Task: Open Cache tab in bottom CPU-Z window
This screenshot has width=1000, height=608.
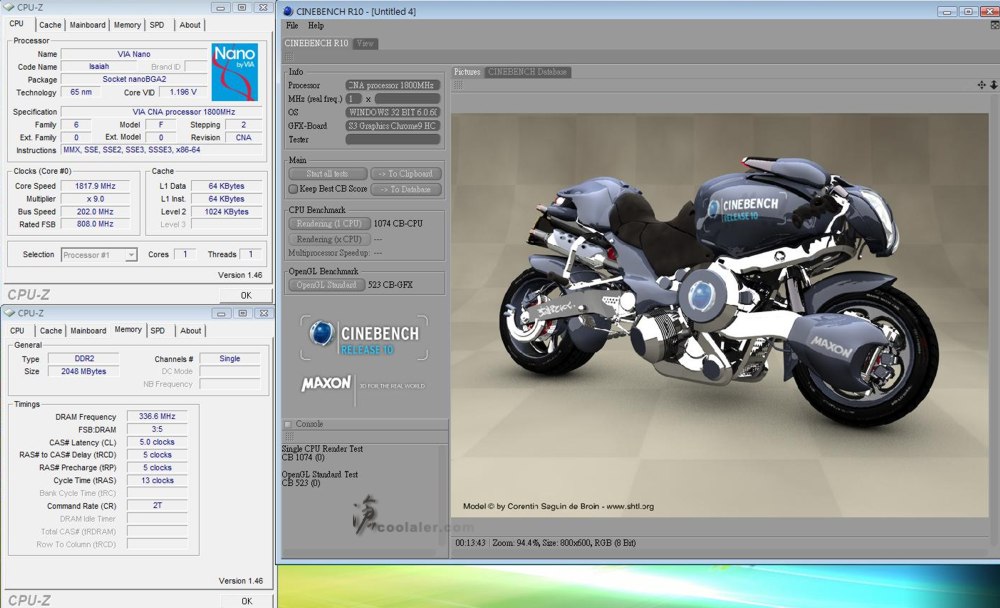Action: click(x=50, y=330)
